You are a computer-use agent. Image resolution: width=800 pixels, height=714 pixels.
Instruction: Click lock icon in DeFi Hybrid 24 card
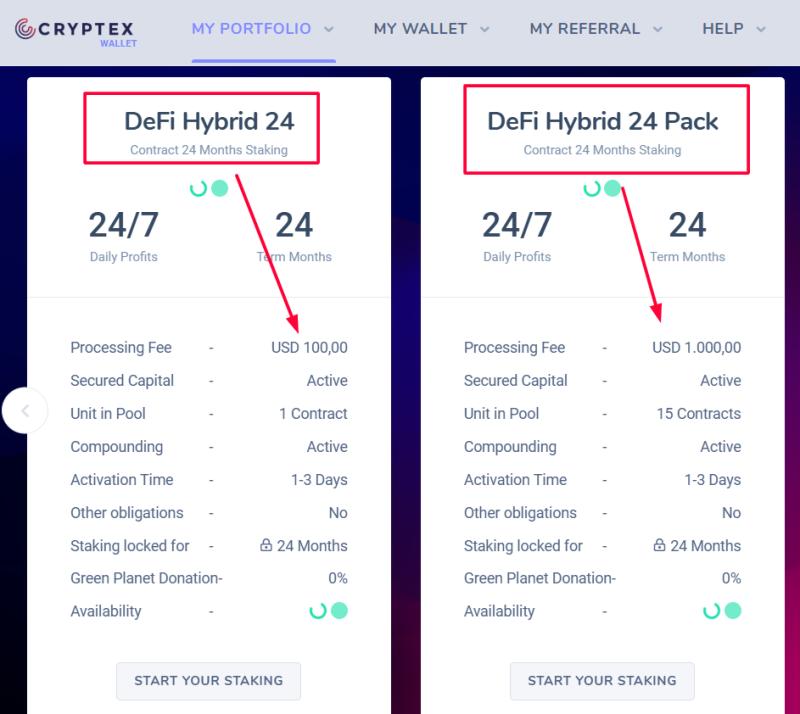click(x=266, y=546)
